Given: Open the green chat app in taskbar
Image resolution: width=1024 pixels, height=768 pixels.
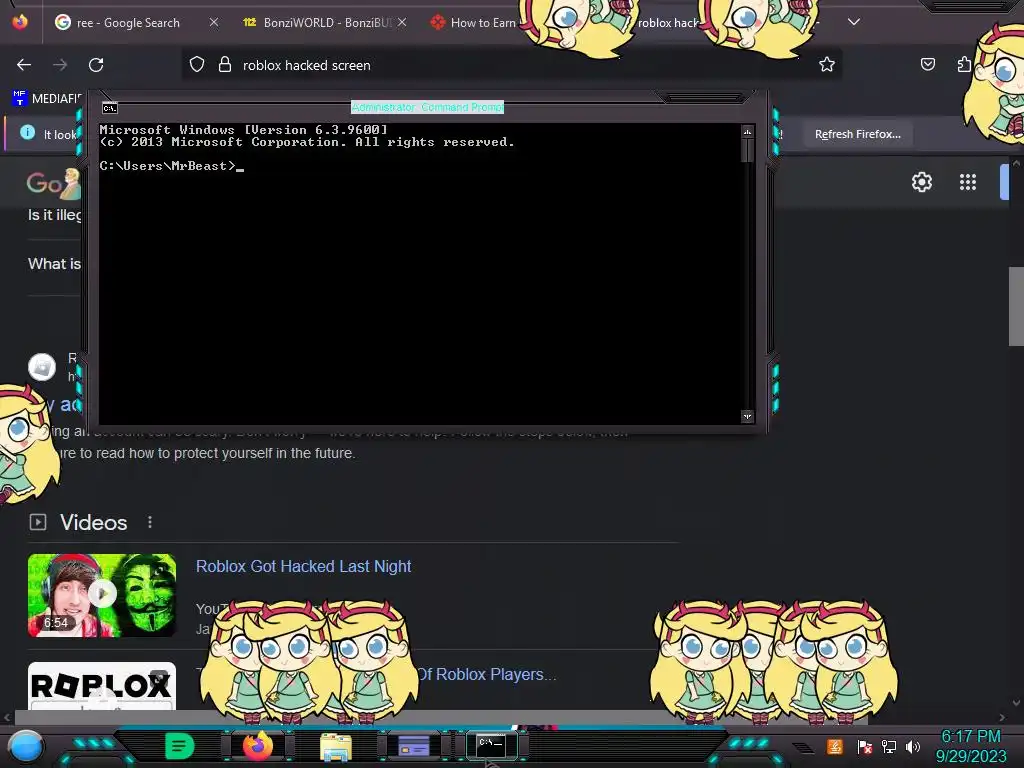Looking at the screenshot, I should point(180,746).
